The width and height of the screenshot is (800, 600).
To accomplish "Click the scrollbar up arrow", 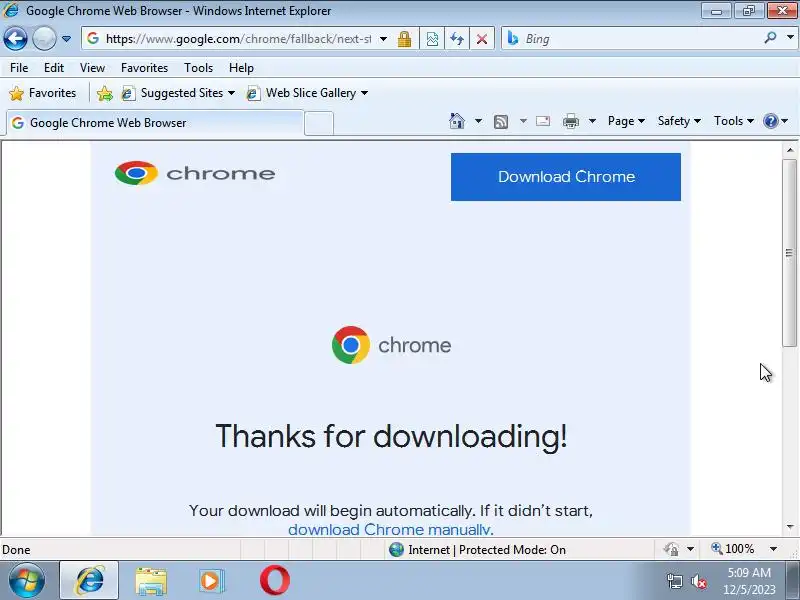I will point(790,150).
